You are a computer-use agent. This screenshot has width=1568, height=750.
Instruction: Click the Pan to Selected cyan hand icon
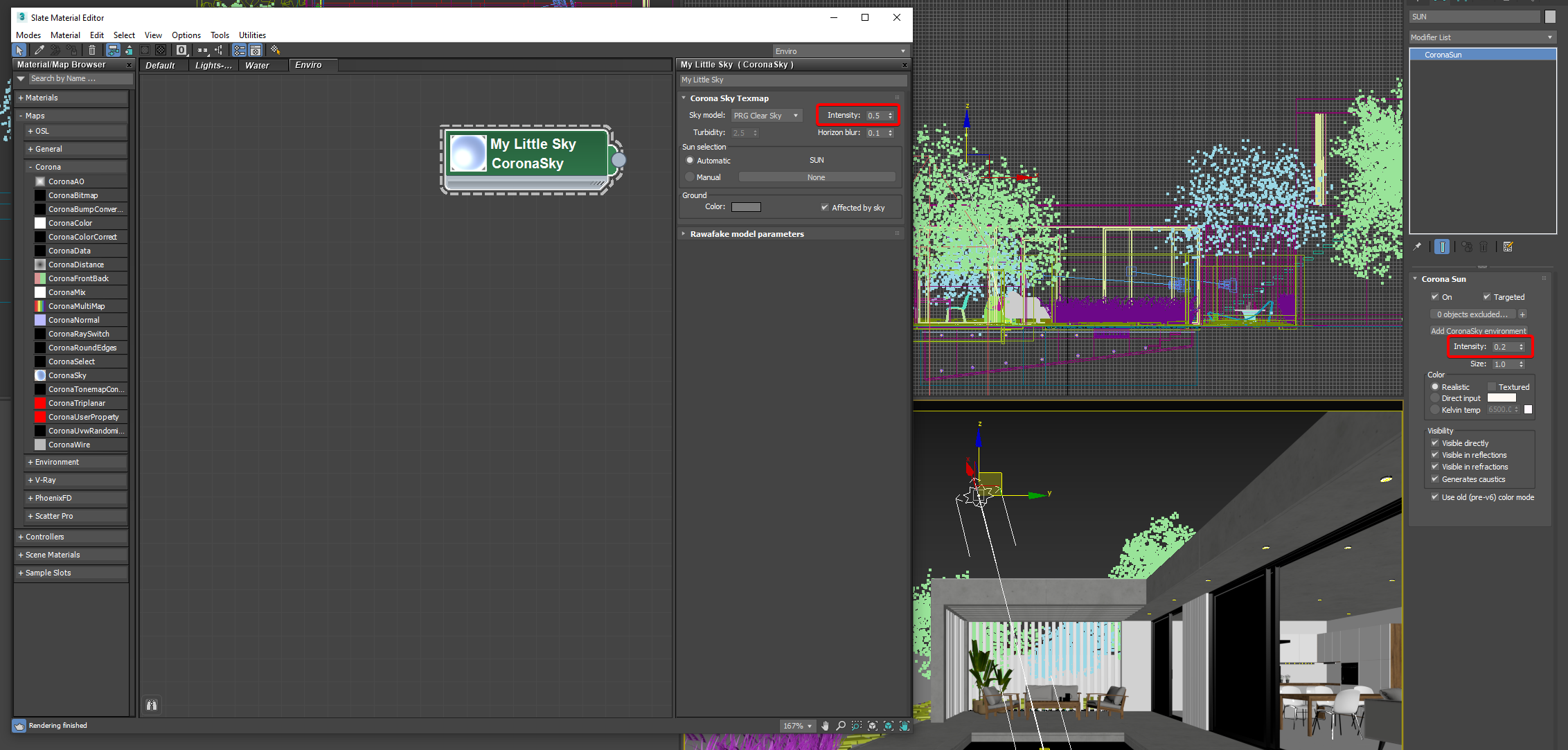point(905,726)
